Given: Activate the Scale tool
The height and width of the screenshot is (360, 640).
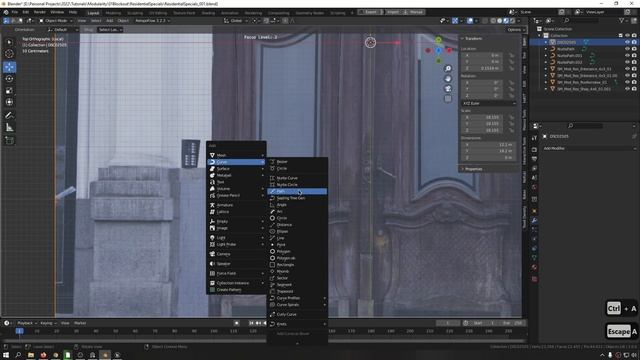Looking at the screenshot, I should click(x=9, y=90).
